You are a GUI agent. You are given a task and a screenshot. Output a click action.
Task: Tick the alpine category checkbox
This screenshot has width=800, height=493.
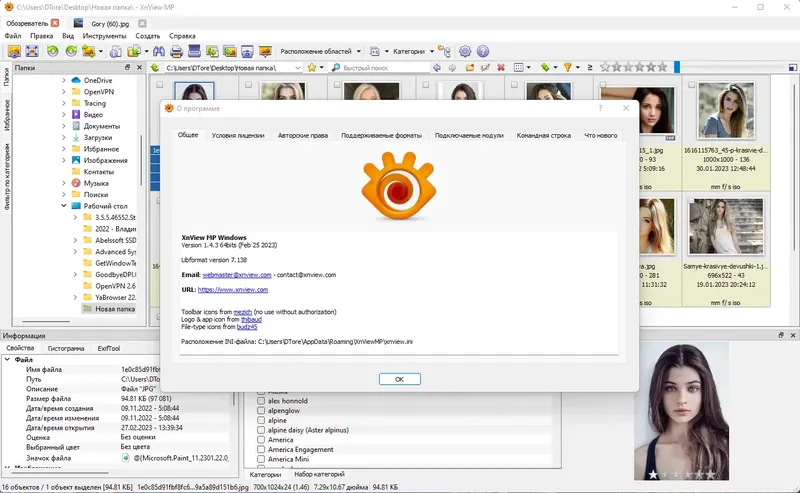[x=261, y=421]
